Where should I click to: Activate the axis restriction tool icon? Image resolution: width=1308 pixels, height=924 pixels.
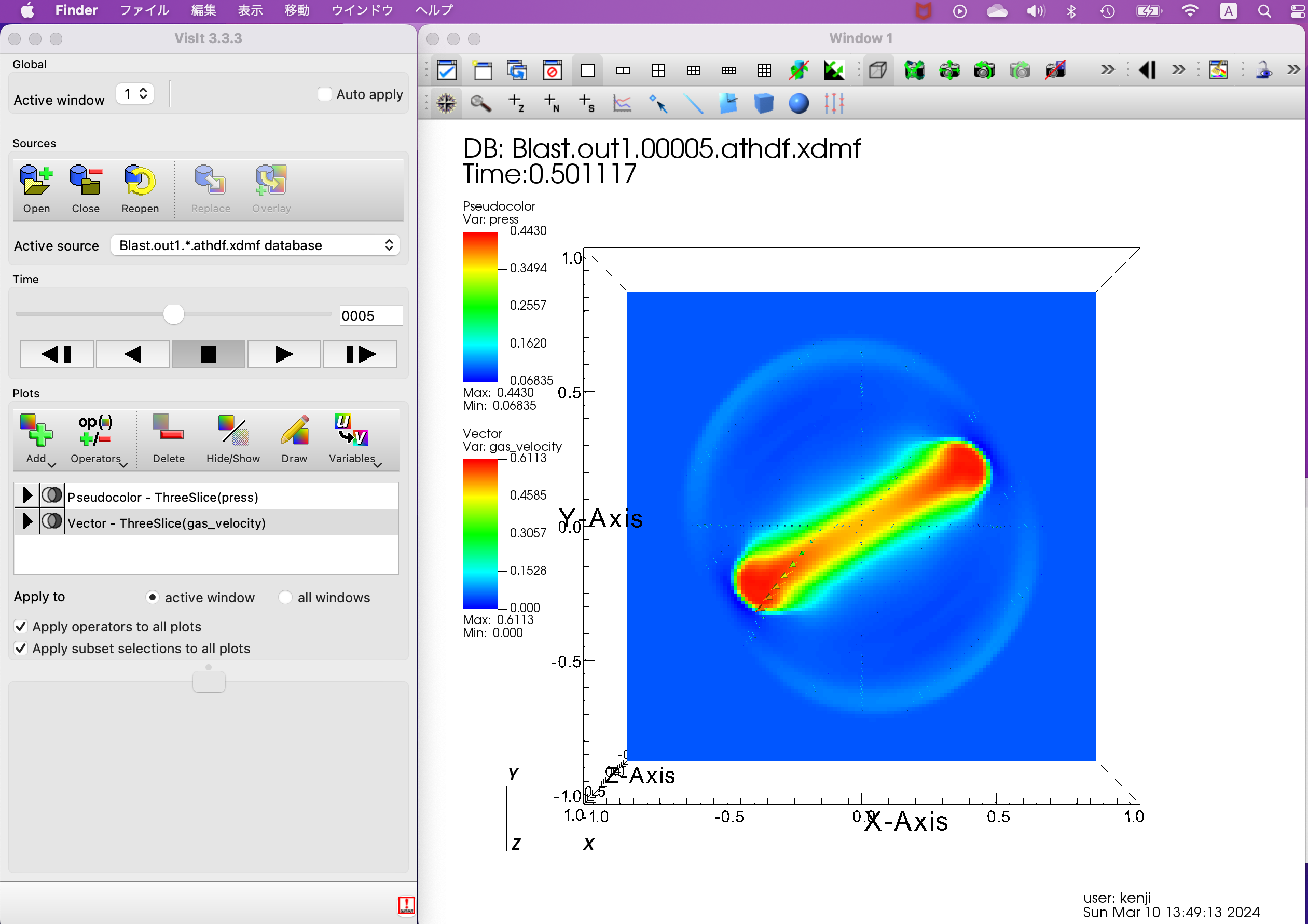tap(834, 103)
